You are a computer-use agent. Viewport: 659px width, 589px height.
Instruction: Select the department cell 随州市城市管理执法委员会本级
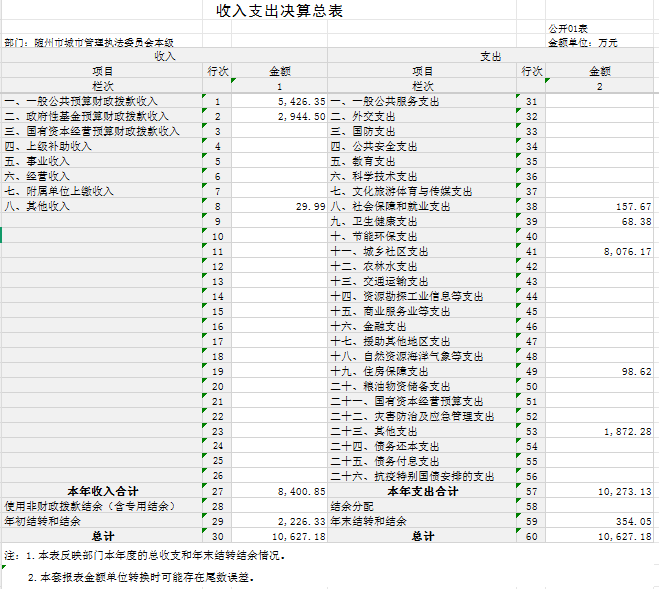[x=90, y=43]
